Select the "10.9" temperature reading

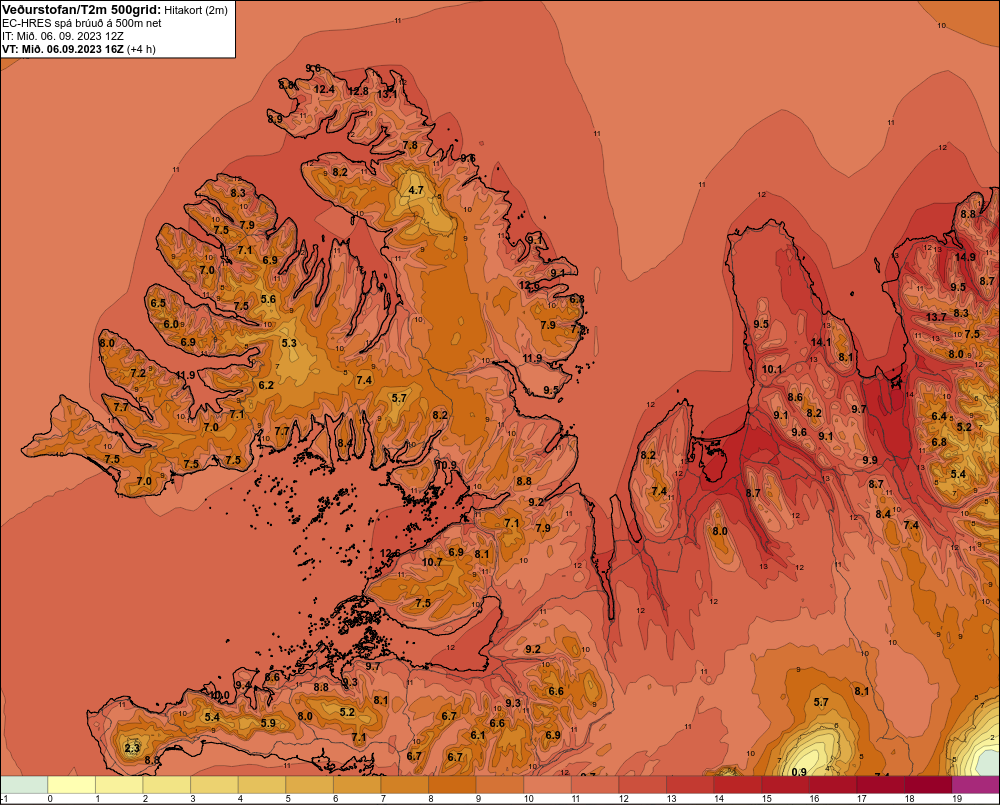[446, 465]
